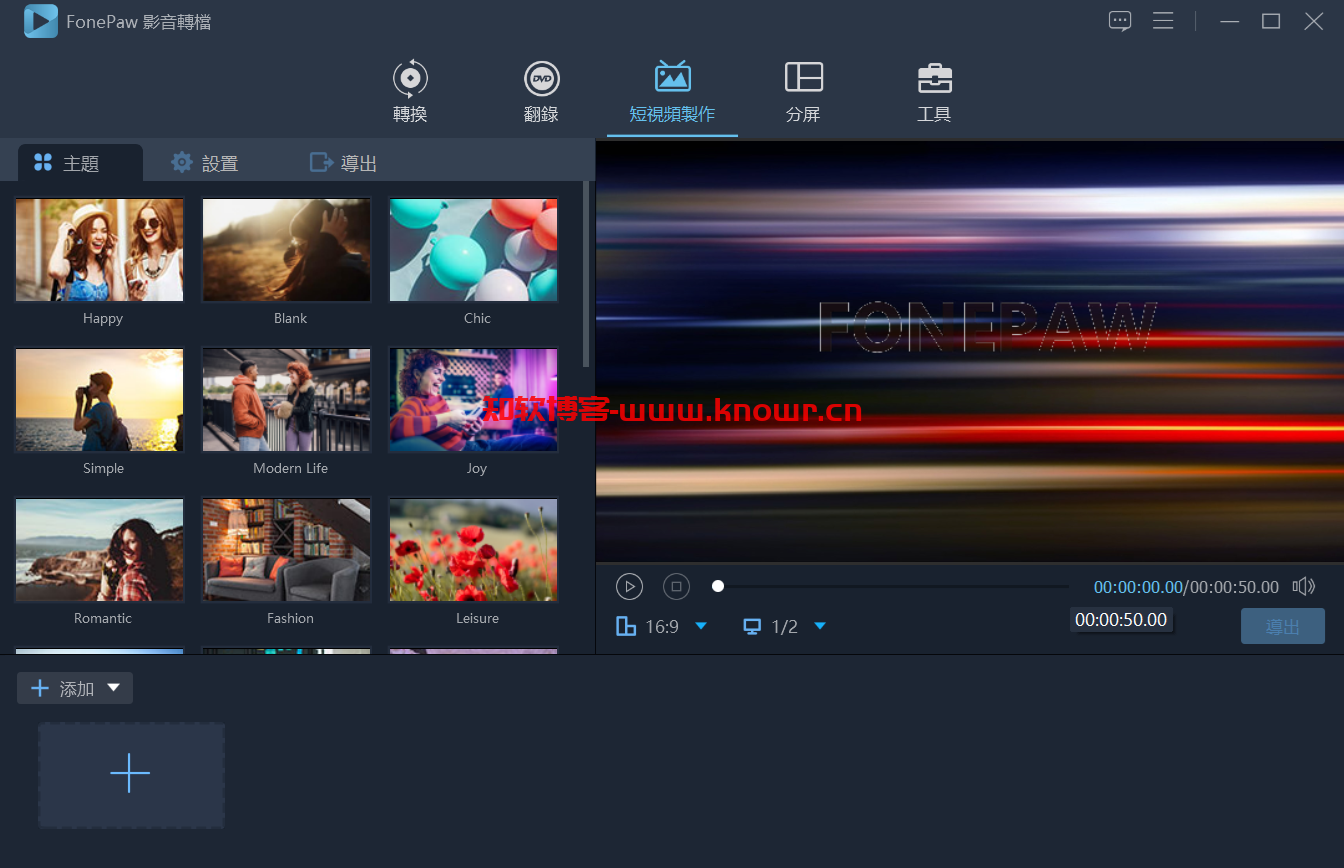Choose the Blank theme thumbnail
The image size is (1344, 868).
coord(286,250)
